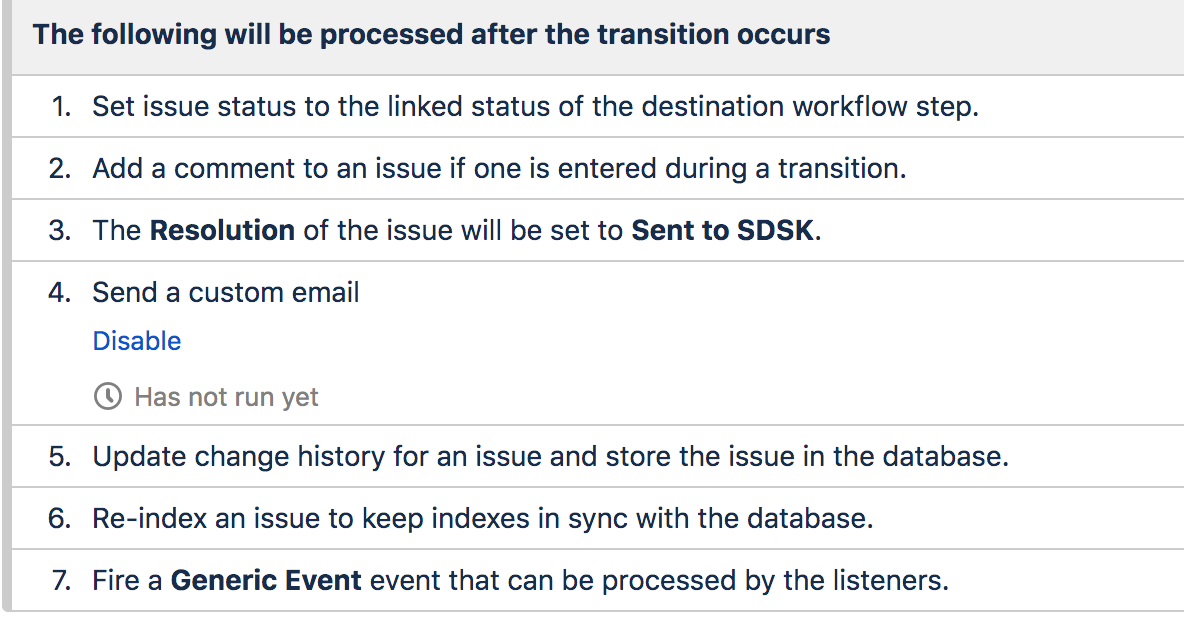Select the Set issue status post function row

coord(598,106)
